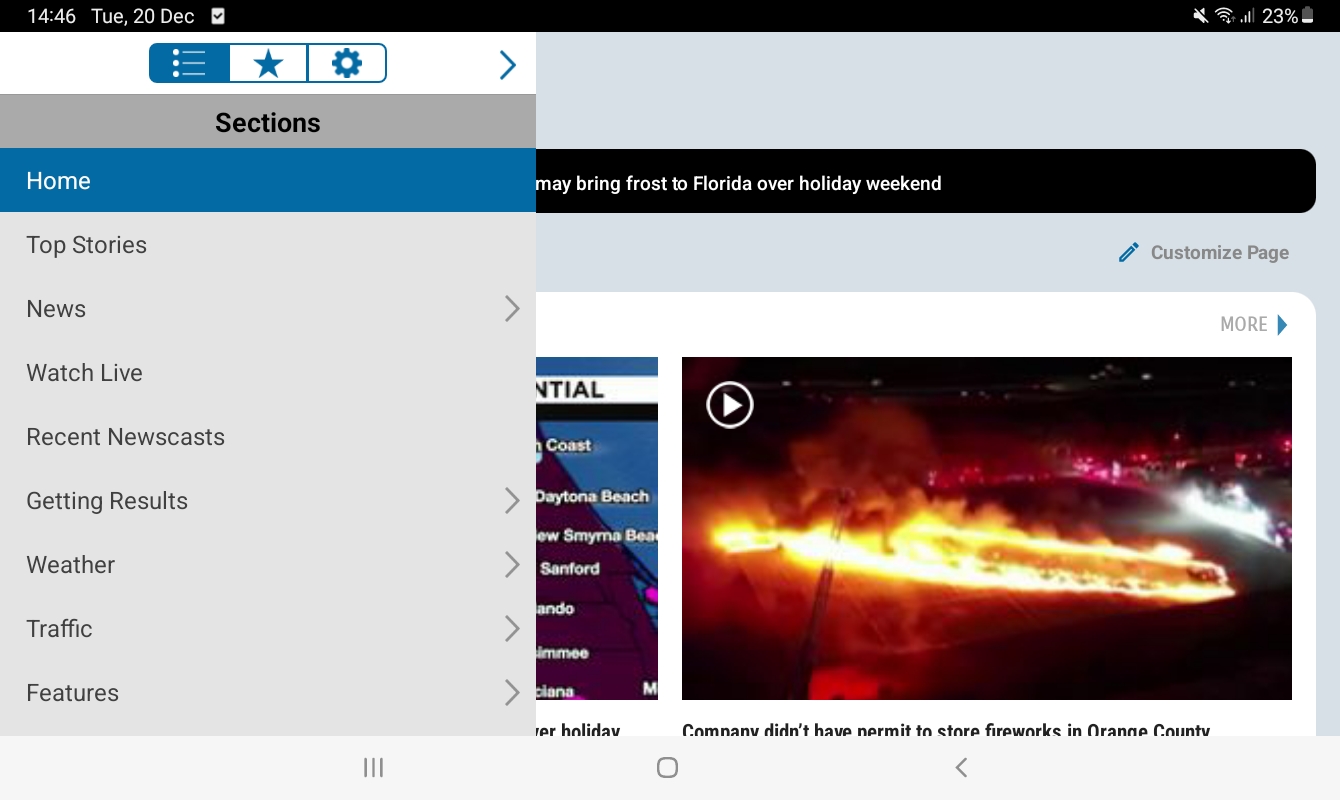Open the Features section
Viewport: 1340px width, 800px height.
coord(268,693)
